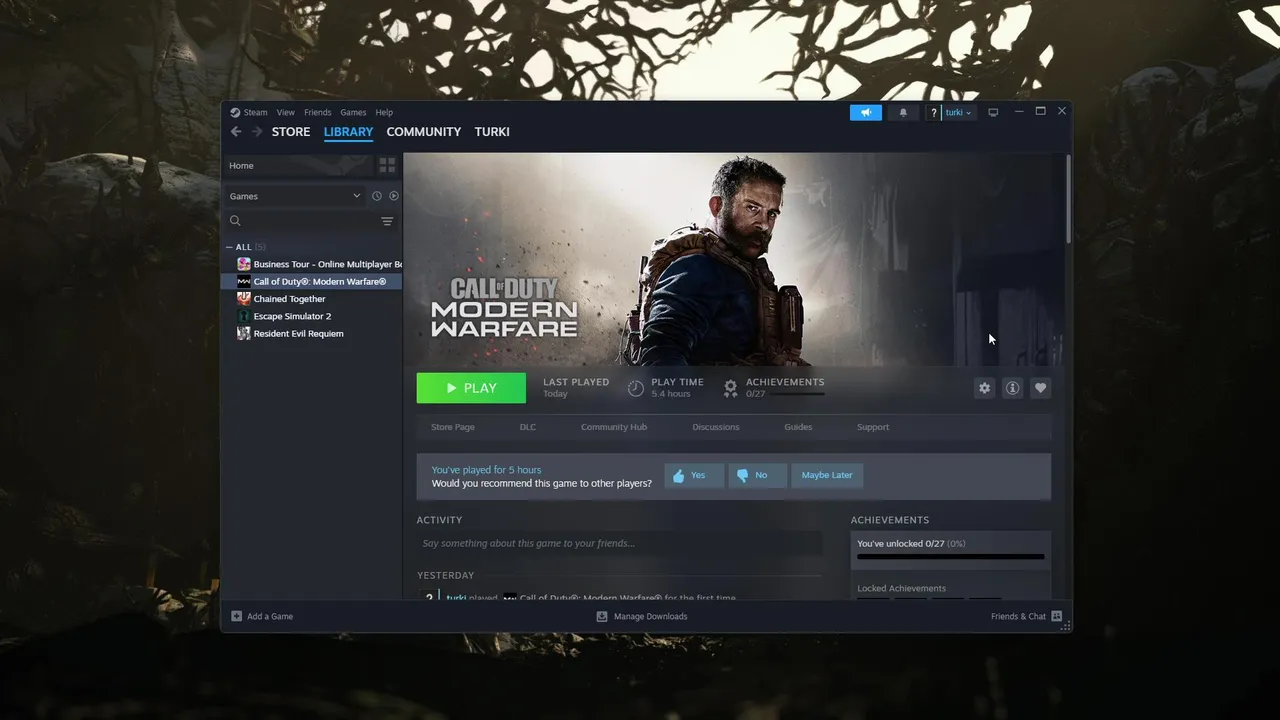Open game info details button
The width and height of the screenshot is (1280, 720).
tap(1013, 388)
